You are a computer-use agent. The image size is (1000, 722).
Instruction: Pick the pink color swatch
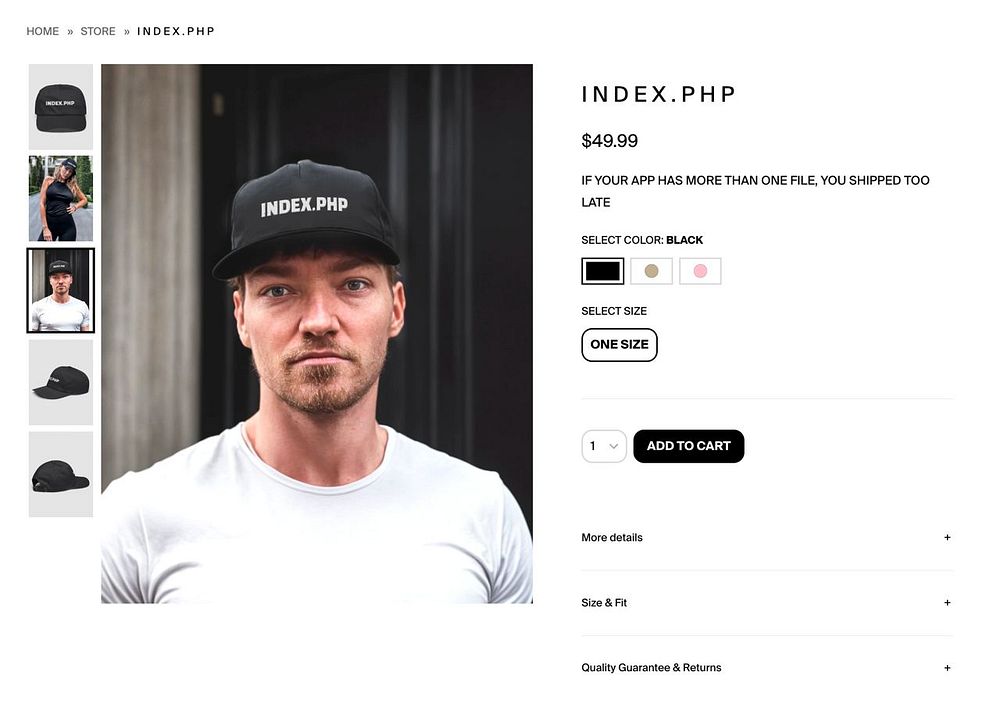(700, 271)
